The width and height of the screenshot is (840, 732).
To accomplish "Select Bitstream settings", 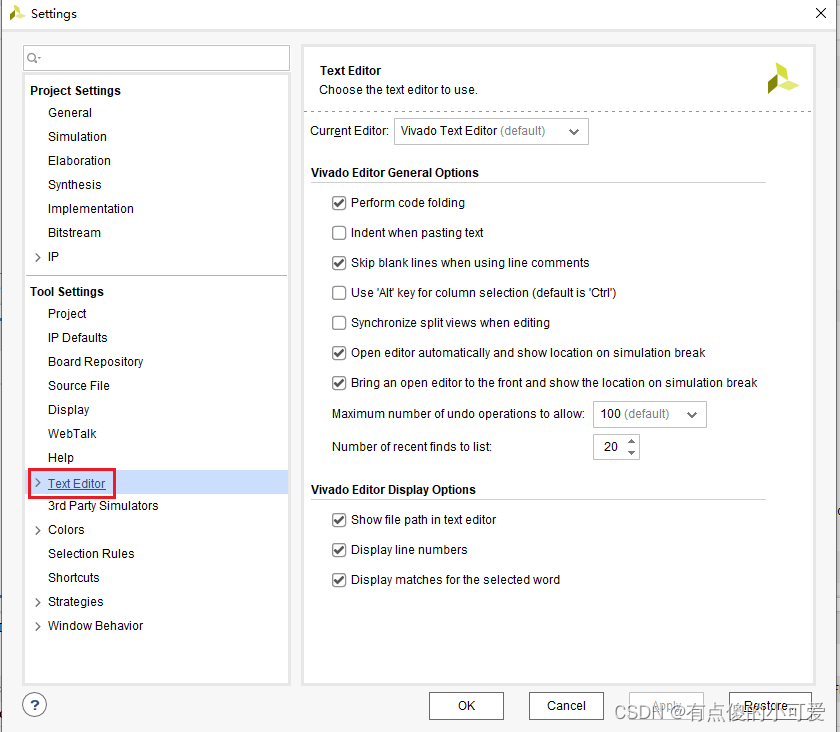I will click(74, 233).
